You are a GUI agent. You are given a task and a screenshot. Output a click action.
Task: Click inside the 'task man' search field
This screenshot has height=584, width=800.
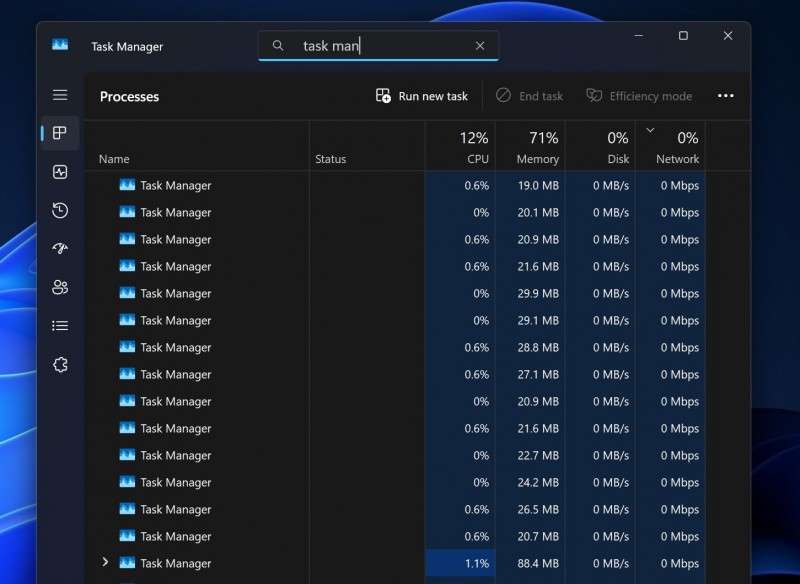378,46
